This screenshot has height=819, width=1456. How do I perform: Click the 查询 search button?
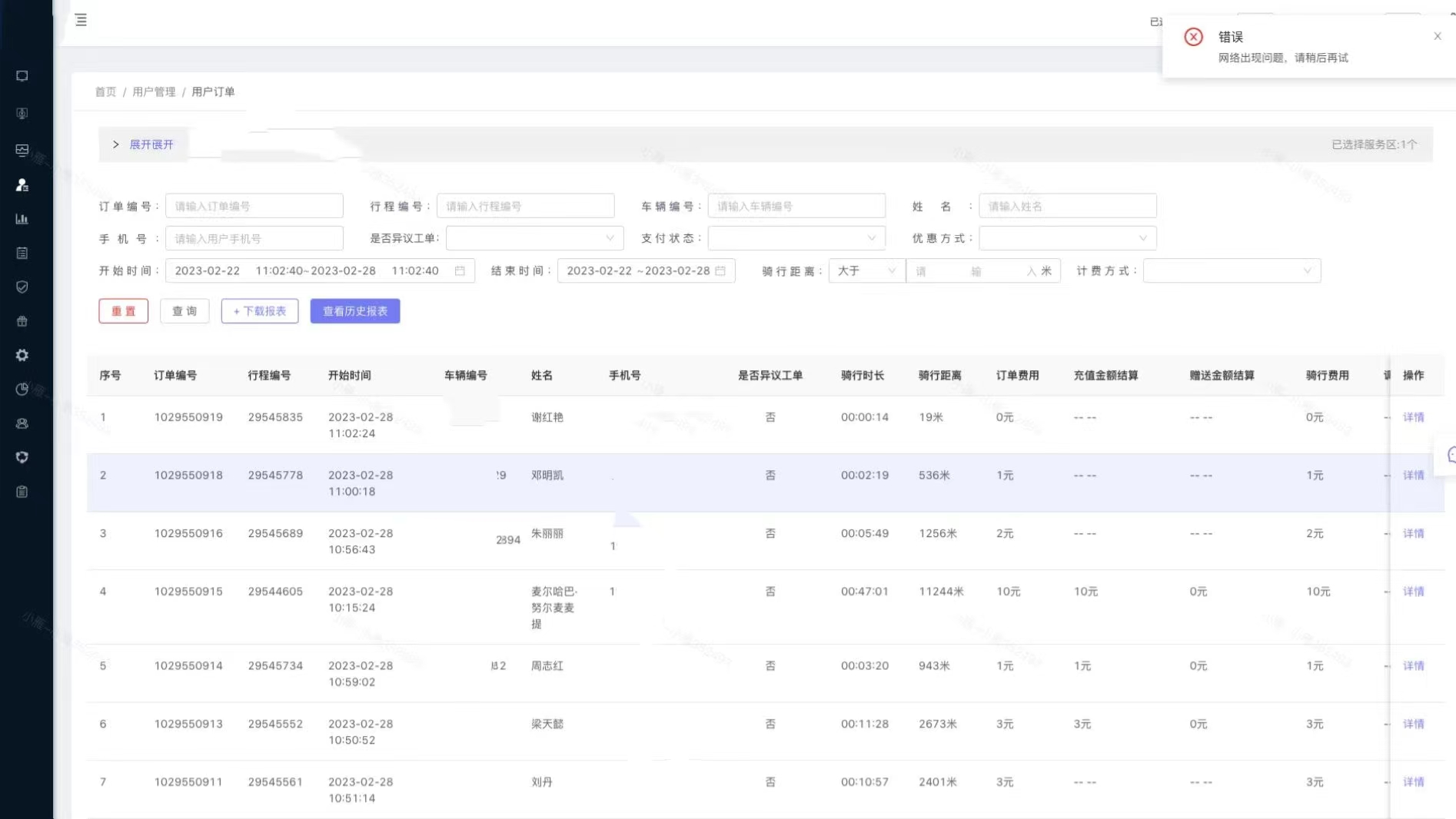click(184, 311)
